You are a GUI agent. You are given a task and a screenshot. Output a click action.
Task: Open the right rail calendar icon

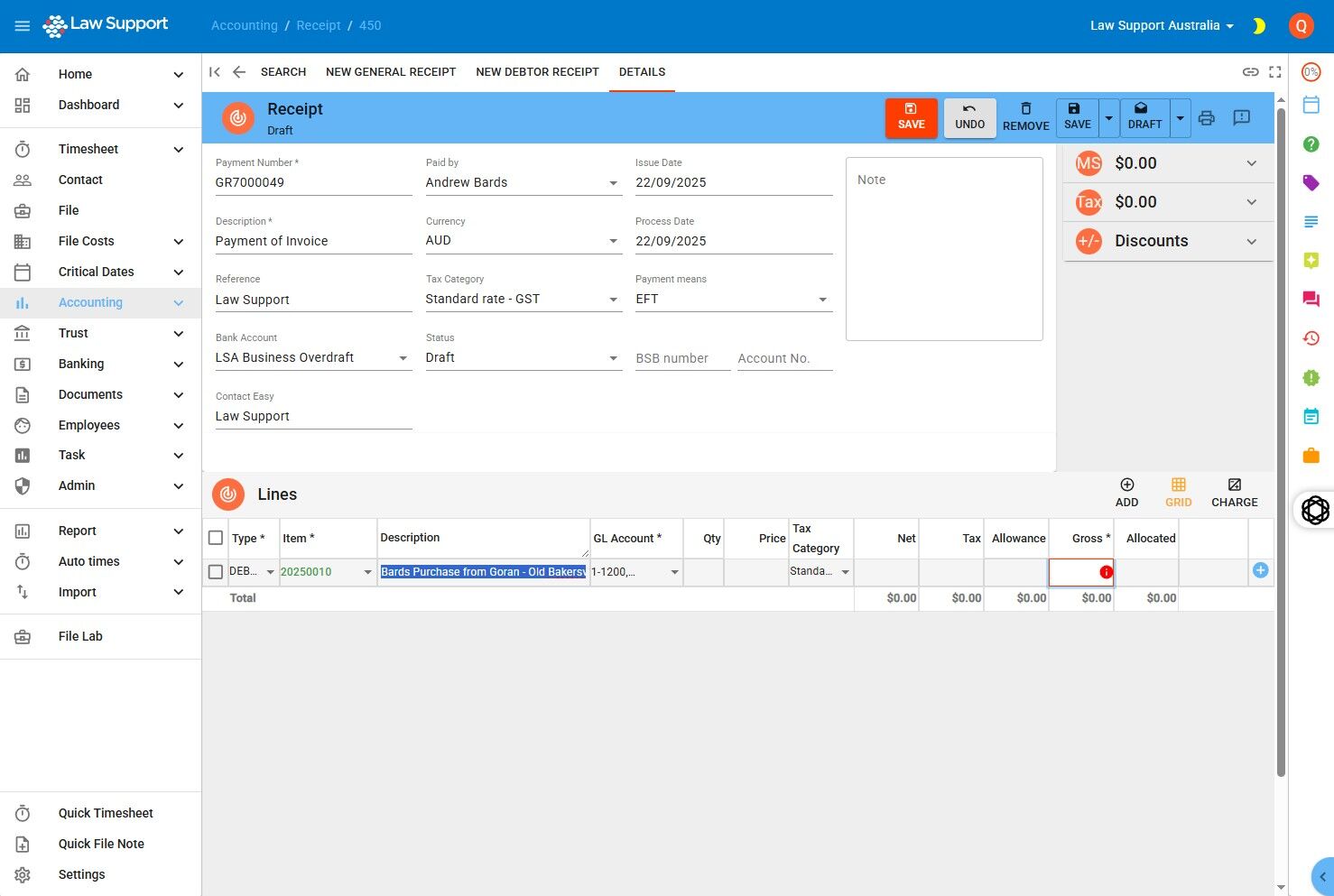point(1311,105)
